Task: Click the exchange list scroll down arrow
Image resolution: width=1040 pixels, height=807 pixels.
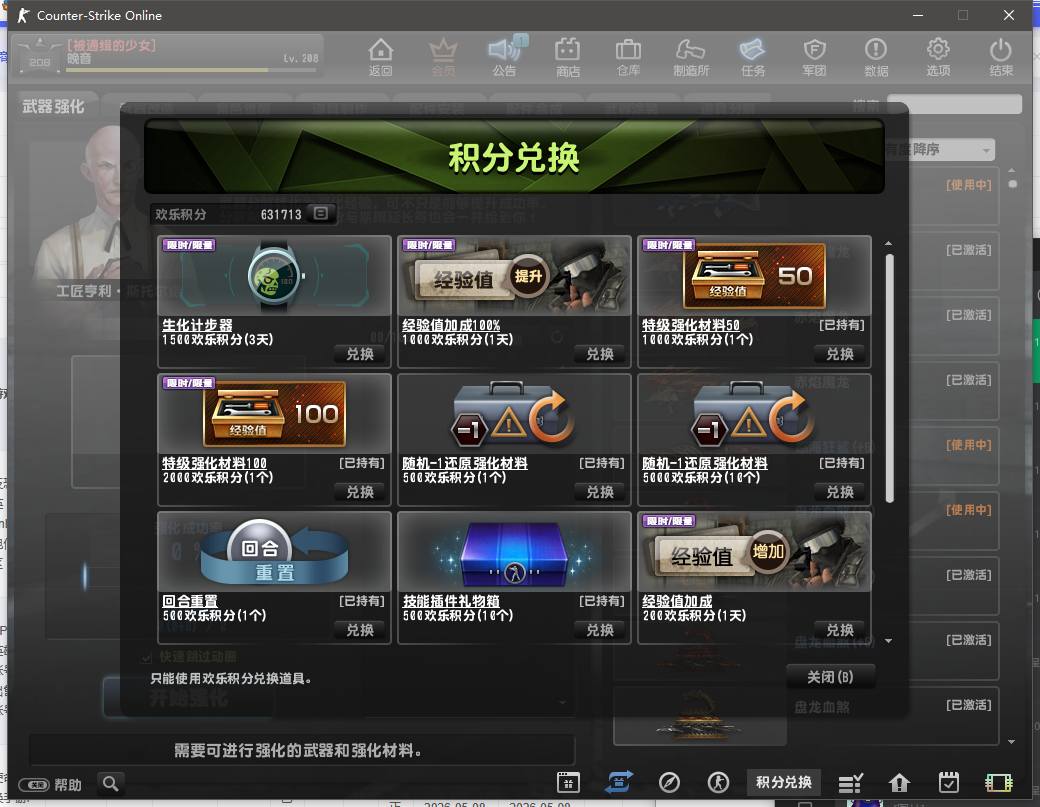Action: coord(889,641)
